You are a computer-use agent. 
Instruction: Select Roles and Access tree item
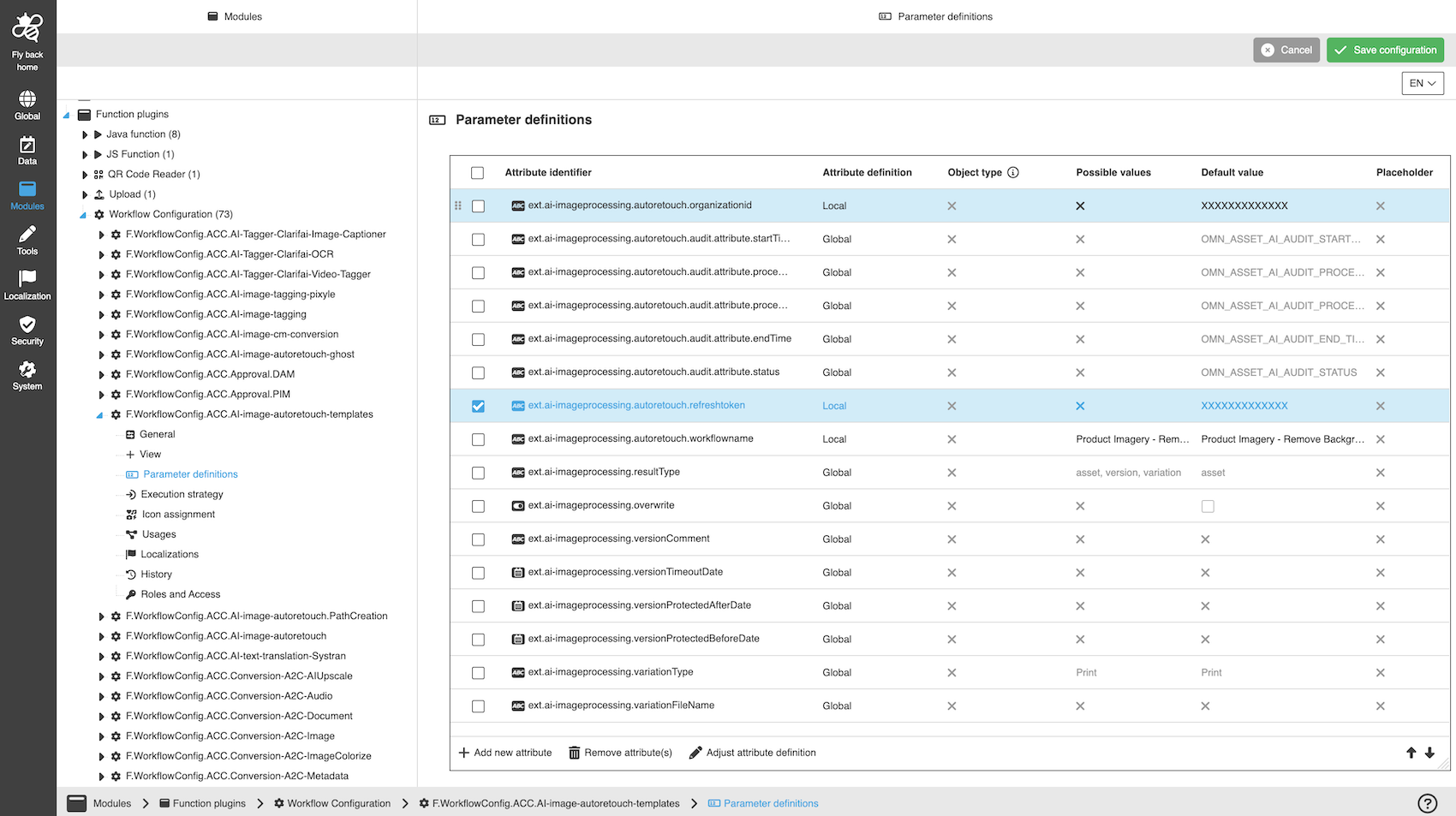180,594
